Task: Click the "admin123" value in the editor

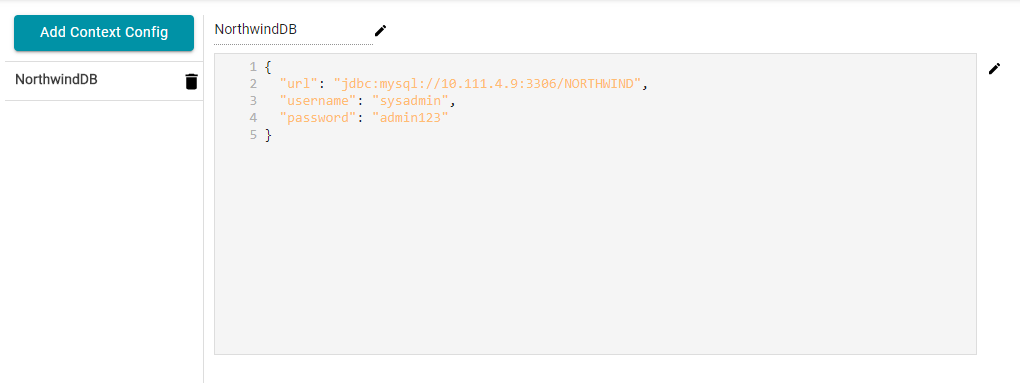Action: [x=410, y=118]
